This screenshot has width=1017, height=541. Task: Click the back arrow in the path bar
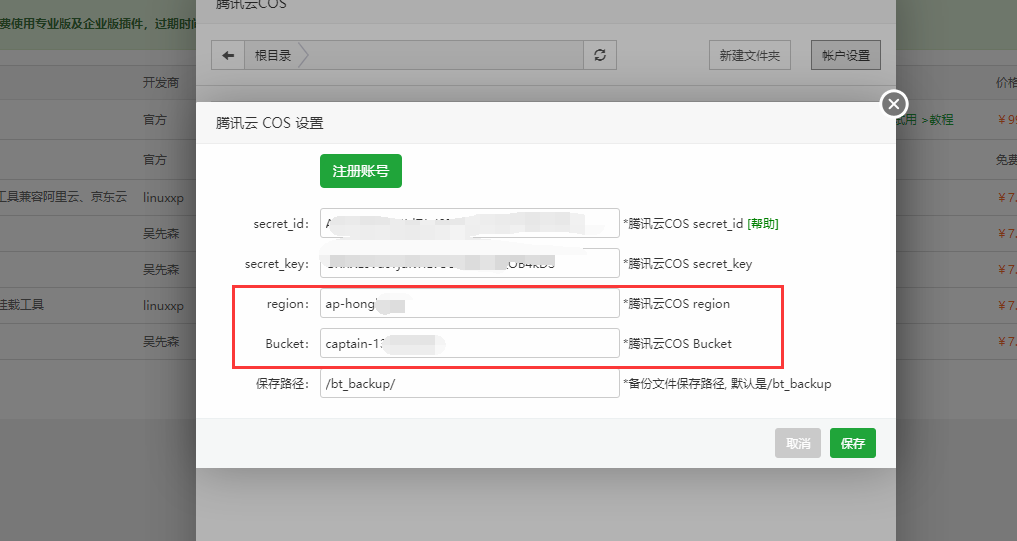point(228,55)
